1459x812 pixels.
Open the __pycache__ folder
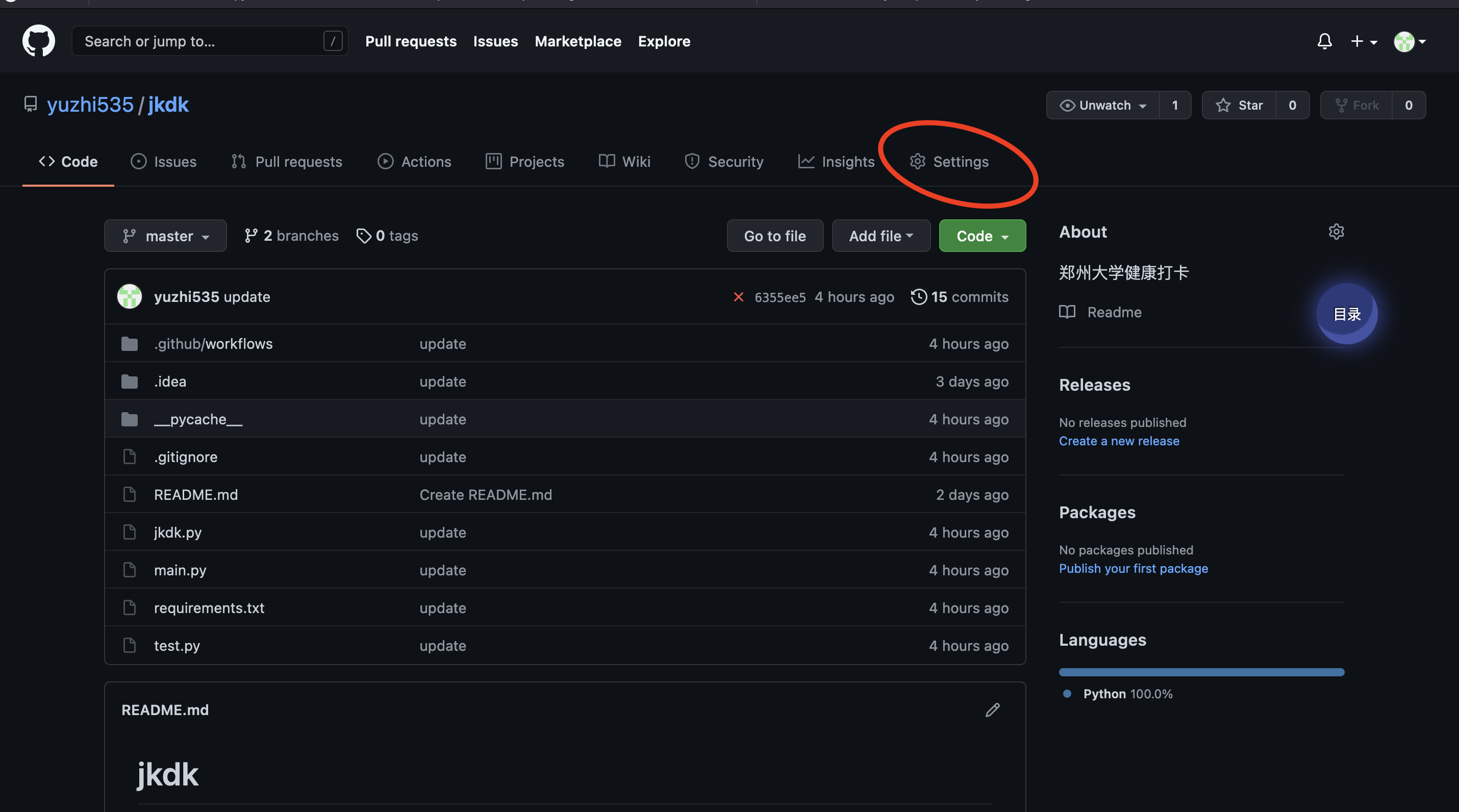pos(198,419)
